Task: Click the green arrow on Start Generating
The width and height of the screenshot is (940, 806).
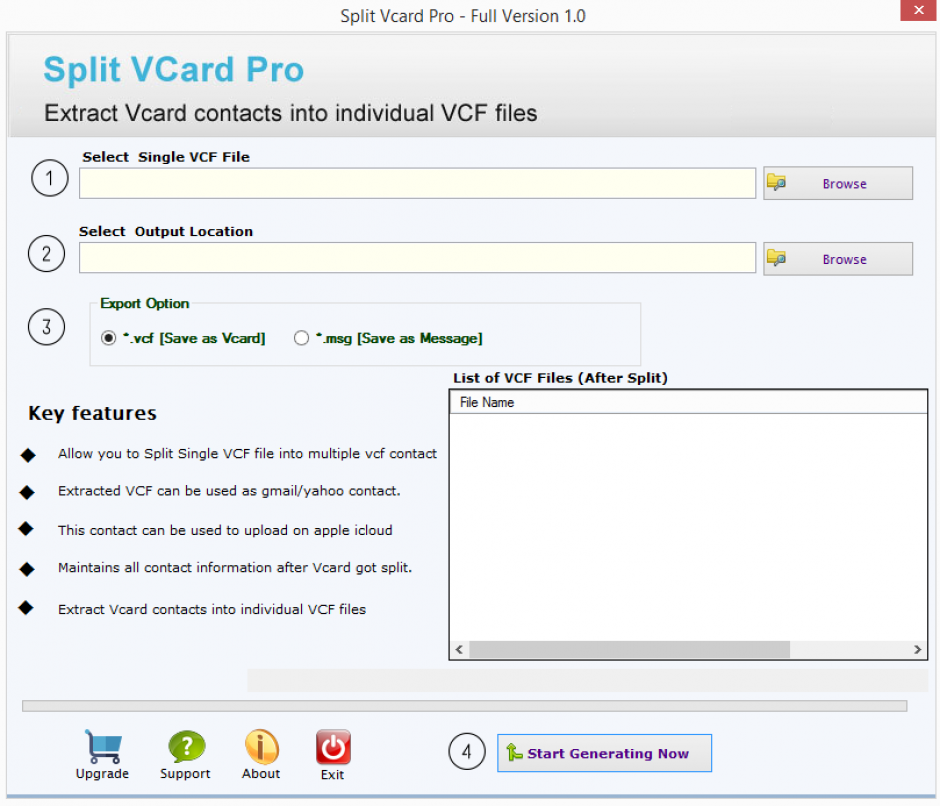Action: click(x=514, y=754)
